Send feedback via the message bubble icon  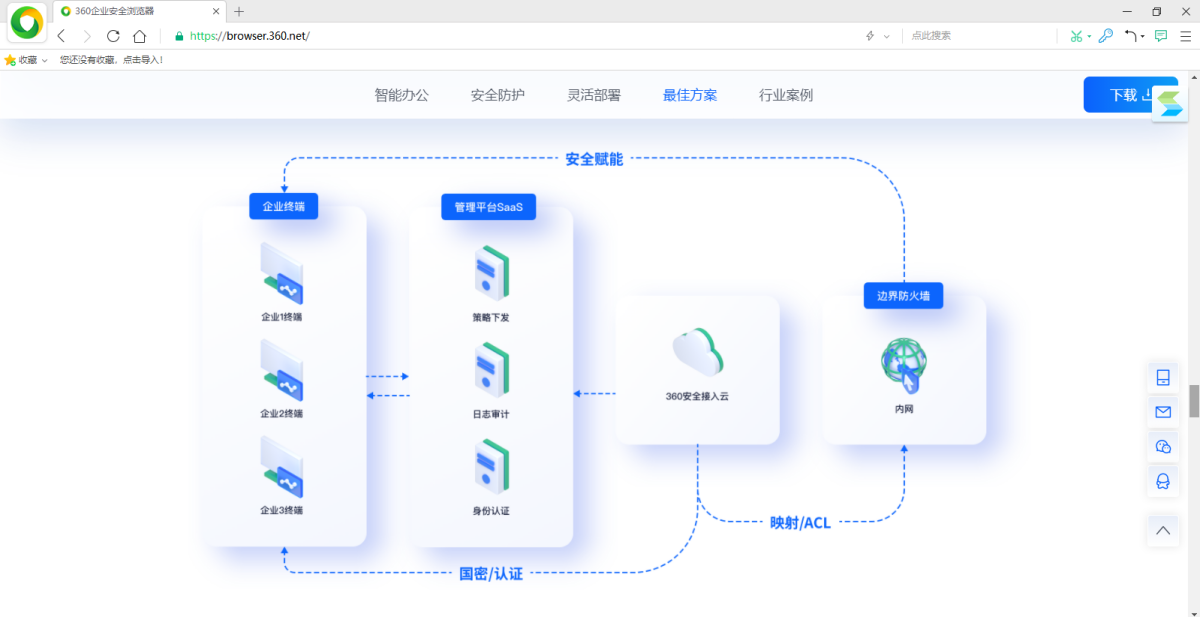pos(1159,35)
